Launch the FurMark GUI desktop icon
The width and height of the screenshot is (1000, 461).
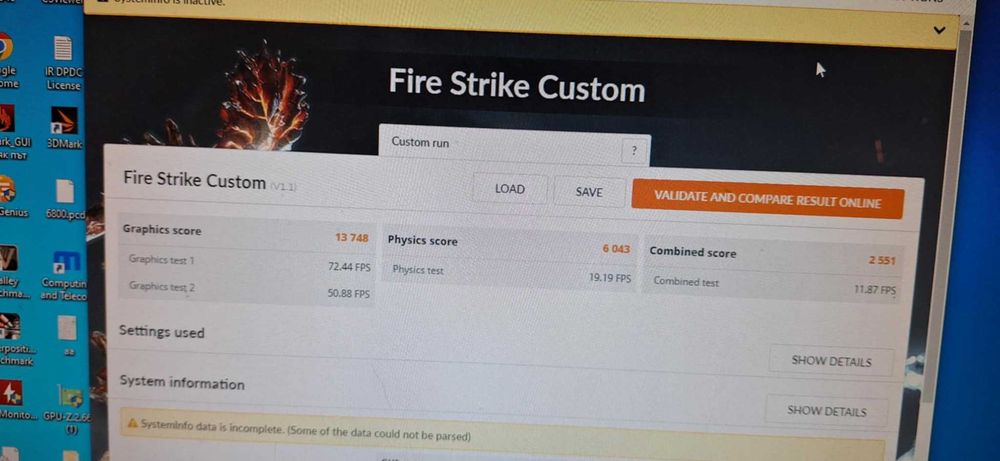tap(10, 135)
